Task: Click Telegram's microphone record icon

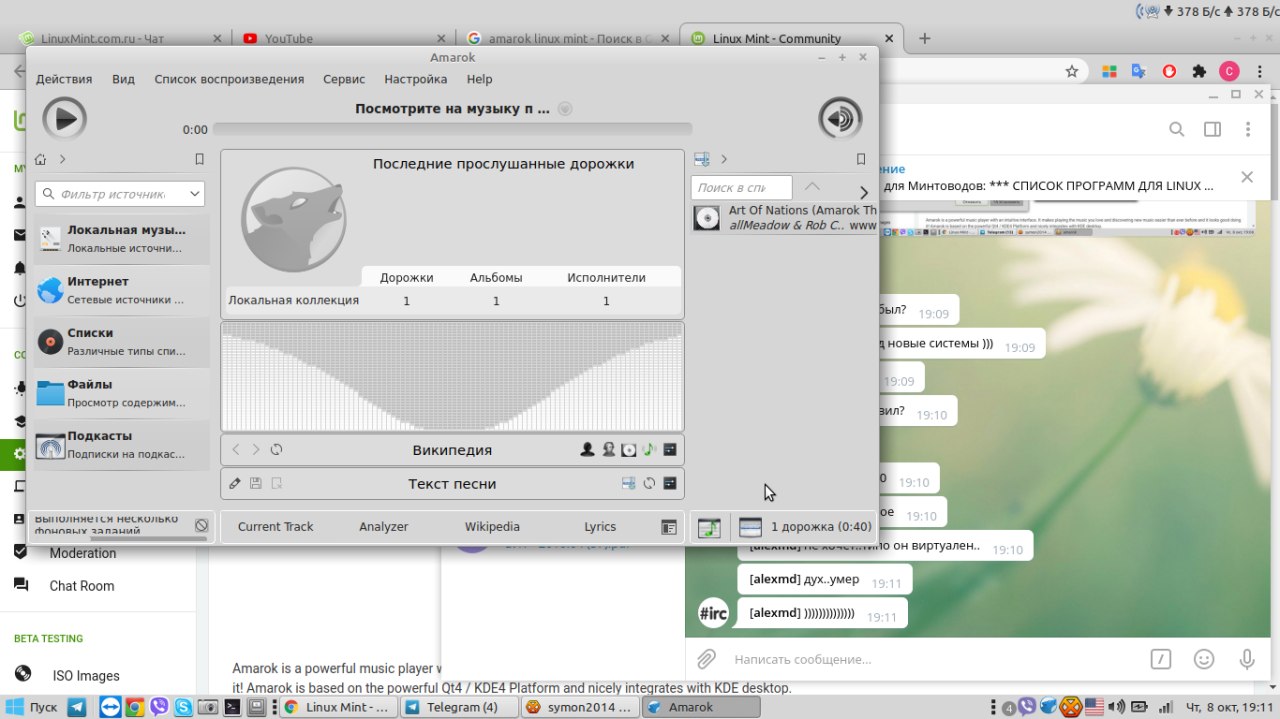Action: [1247, 659]
